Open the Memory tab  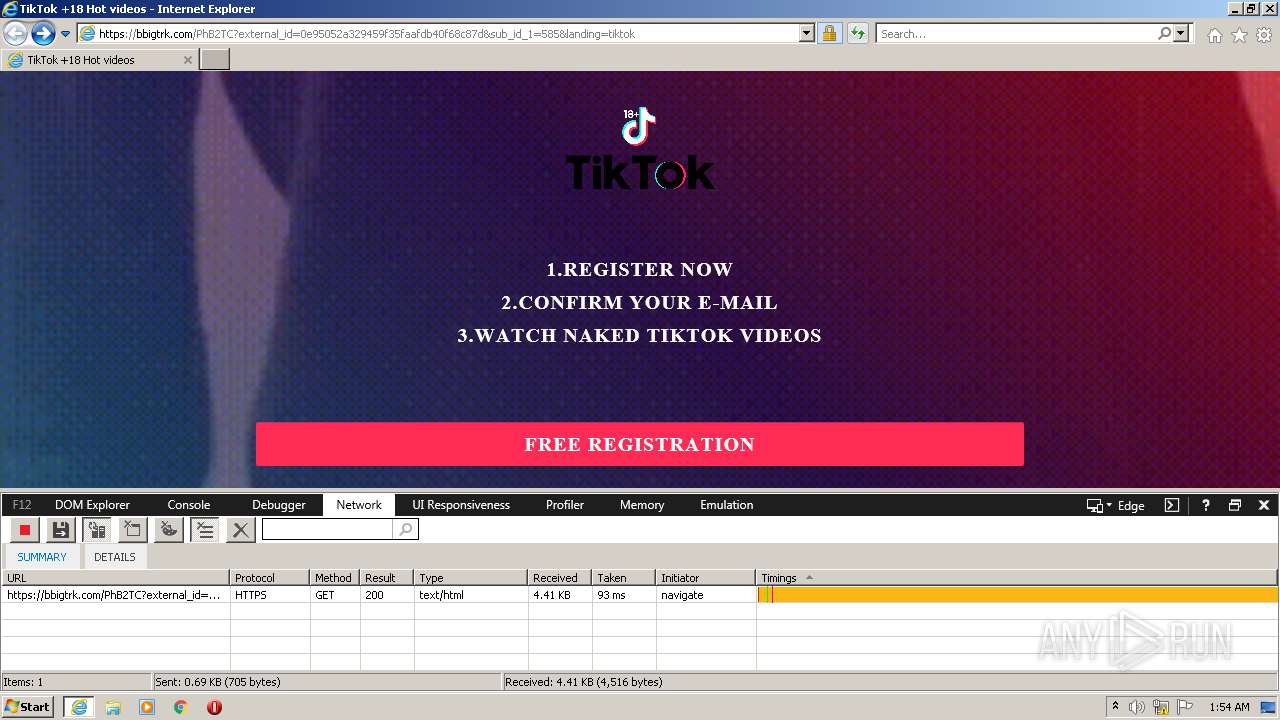click(x=642, y=505)
